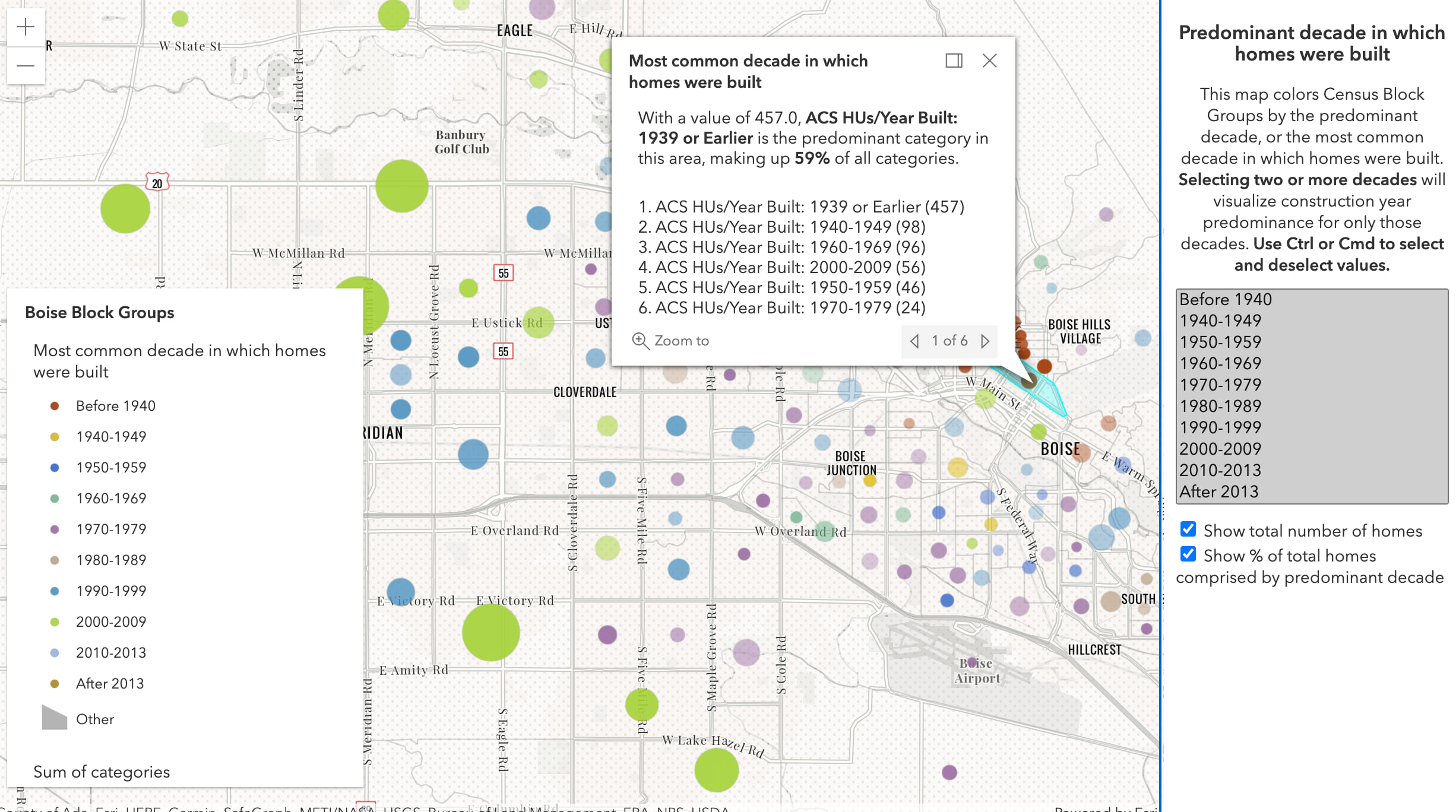
Task: Click the zoom to location icon
Action: click(637, 340)
